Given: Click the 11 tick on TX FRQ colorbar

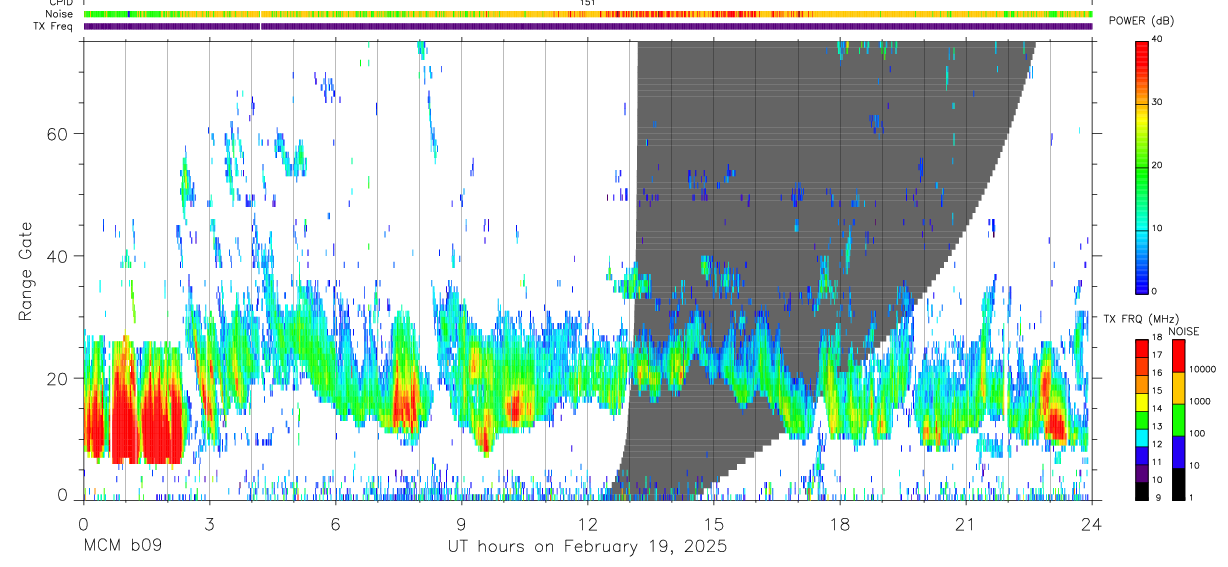Looking at the screenshot, I should pyautogui.click(x=1156, y=462).
